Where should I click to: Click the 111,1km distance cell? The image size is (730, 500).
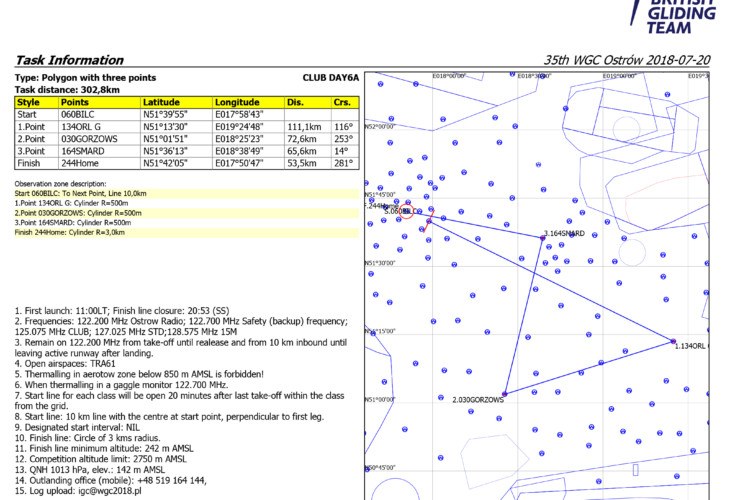tap(308, 127)
